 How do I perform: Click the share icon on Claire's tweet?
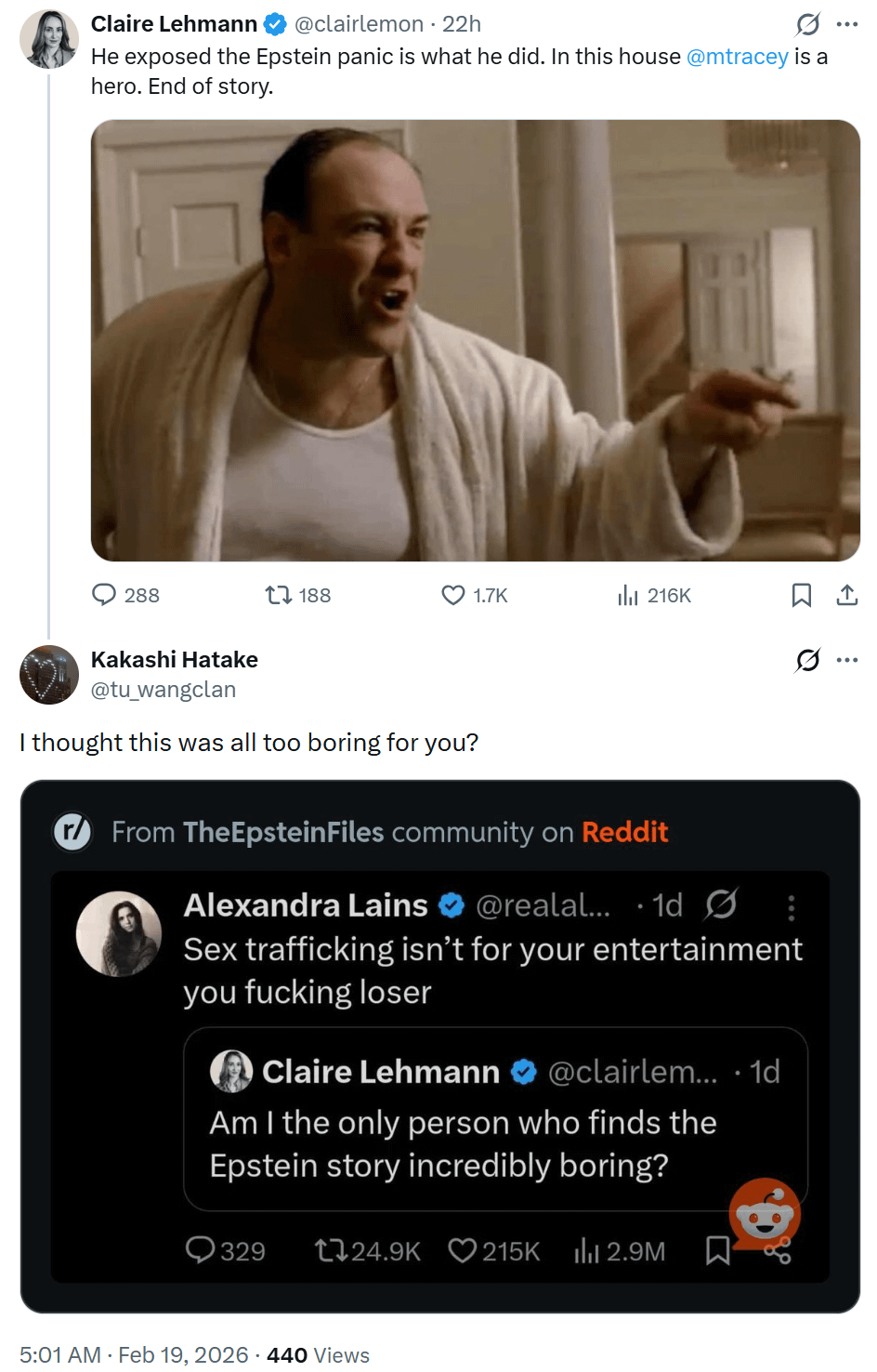point(846,595)
